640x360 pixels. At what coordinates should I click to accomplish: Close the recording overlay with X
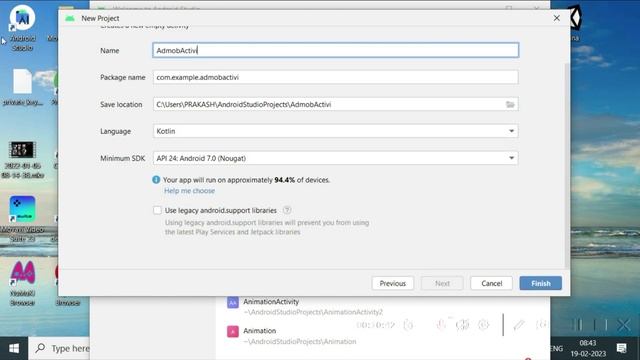point(624,324)
